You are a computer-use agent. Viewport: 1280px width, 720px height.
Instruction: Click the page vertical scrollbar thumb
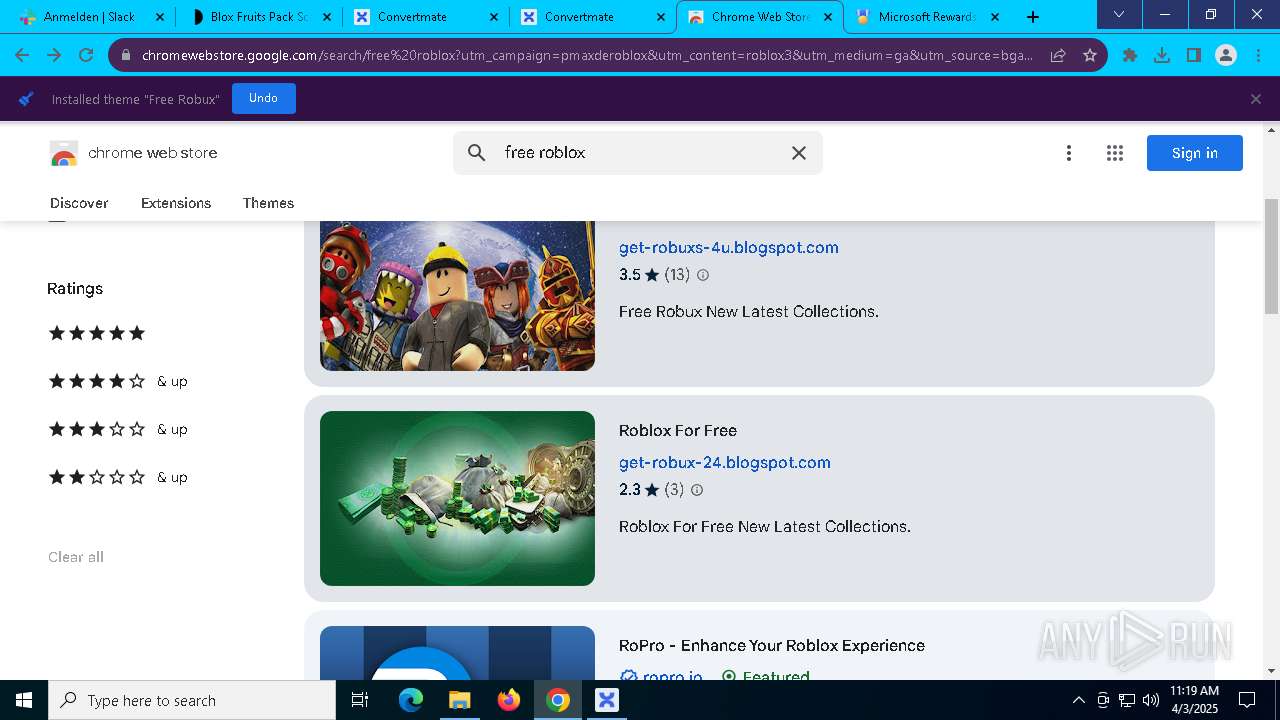tap(1272, 256)
